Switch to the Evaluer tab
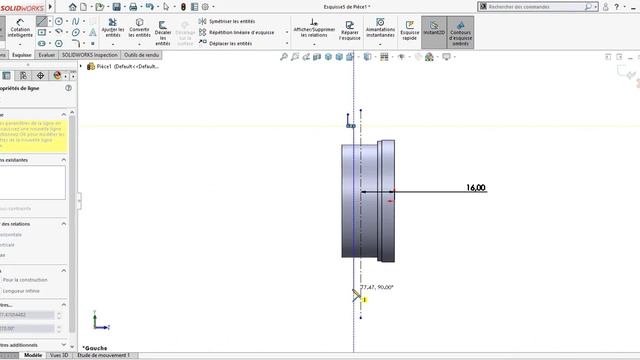Screen dimensions: 640x360 click(47, 55)
